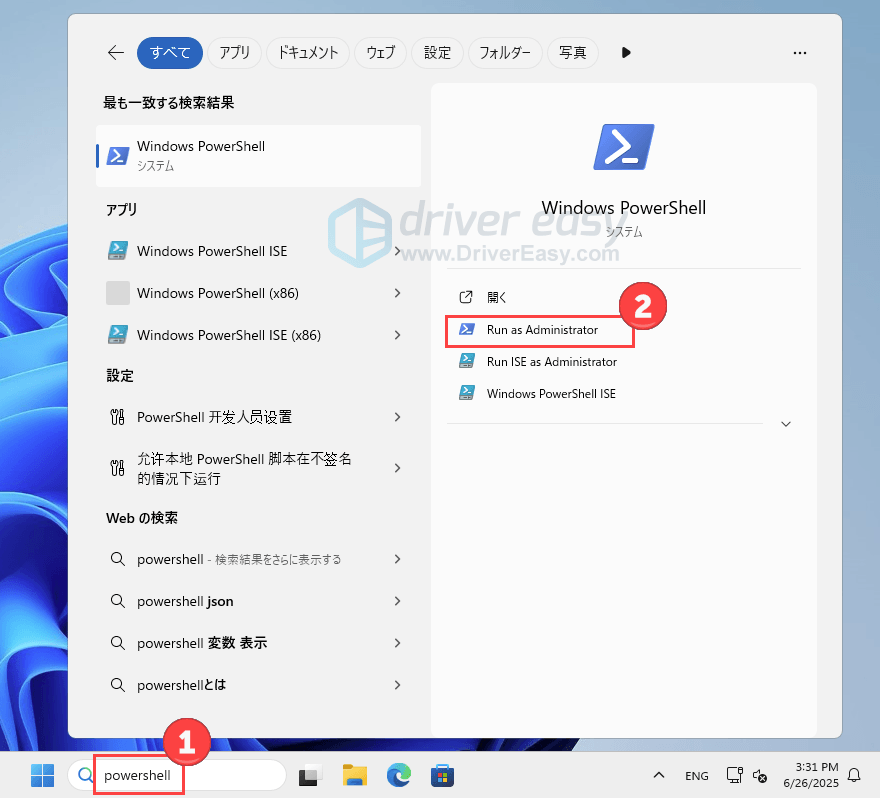Click the PowerShell 开发人员设置 tools icon

click(117, 417)
